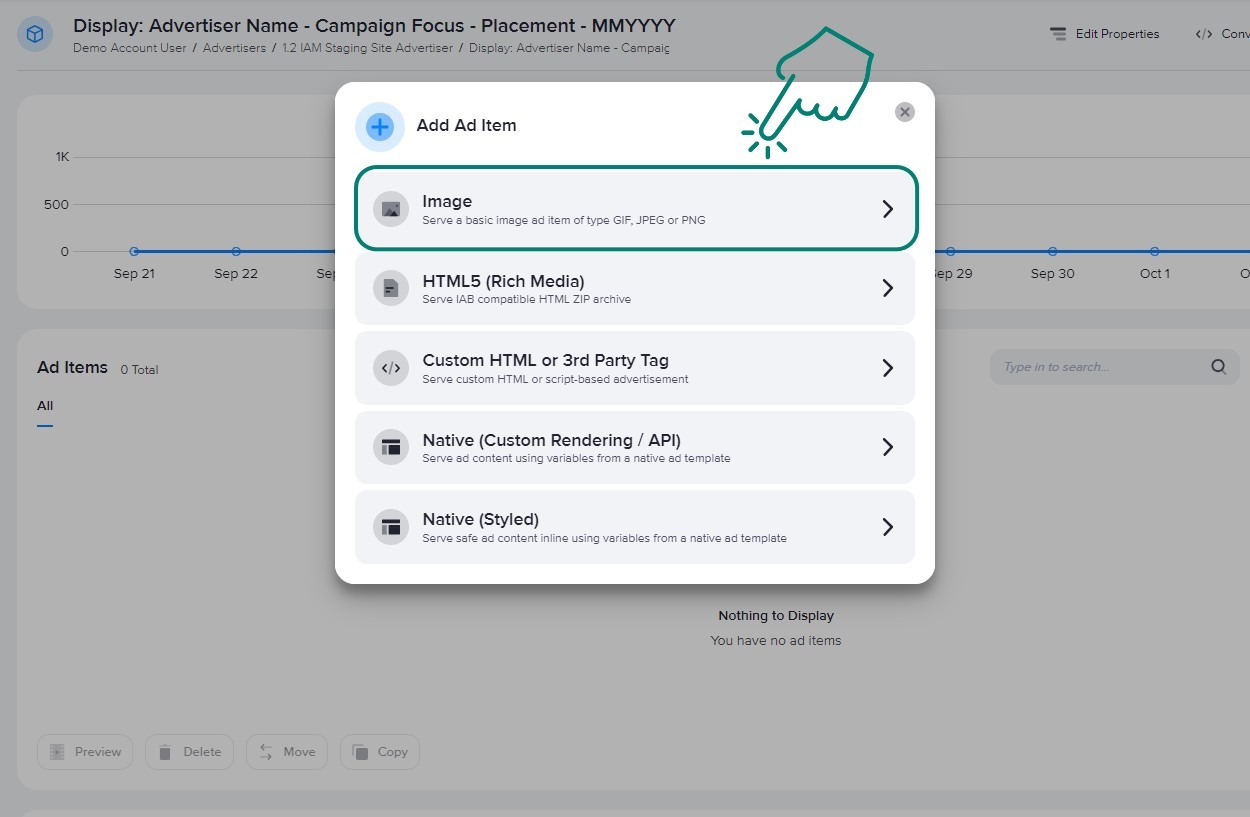
Task: Focus the Type in to search field
Action: (1100, 367)
